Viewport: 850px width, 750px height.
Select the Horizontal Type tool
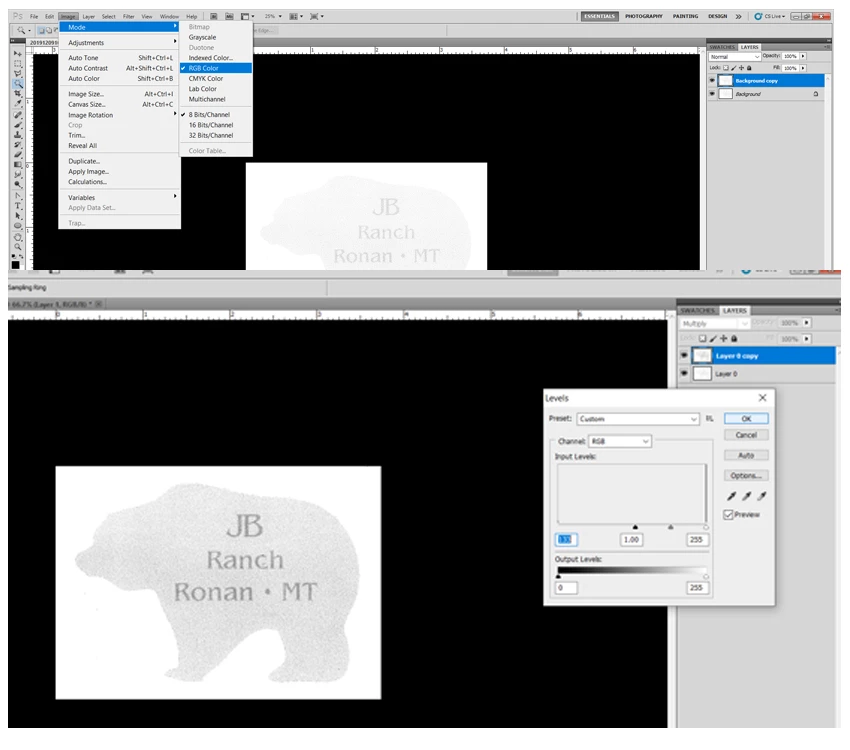18,205
